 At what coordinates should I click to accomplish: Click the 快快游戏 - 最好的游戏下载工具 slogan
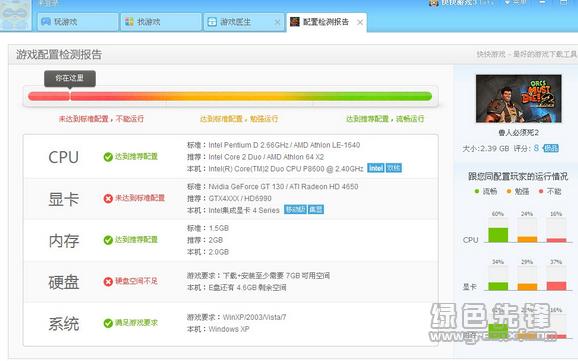click(527, 55)
